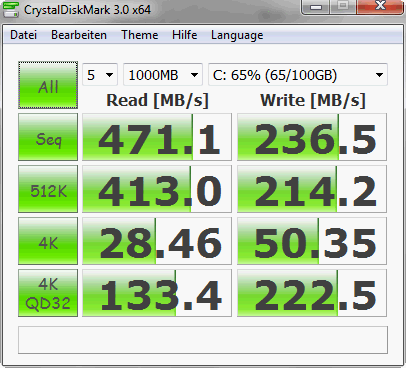Viewport: 406px width, 368px height.
Task: Select the 4K write result 50.35
Action: click(312, 241)
